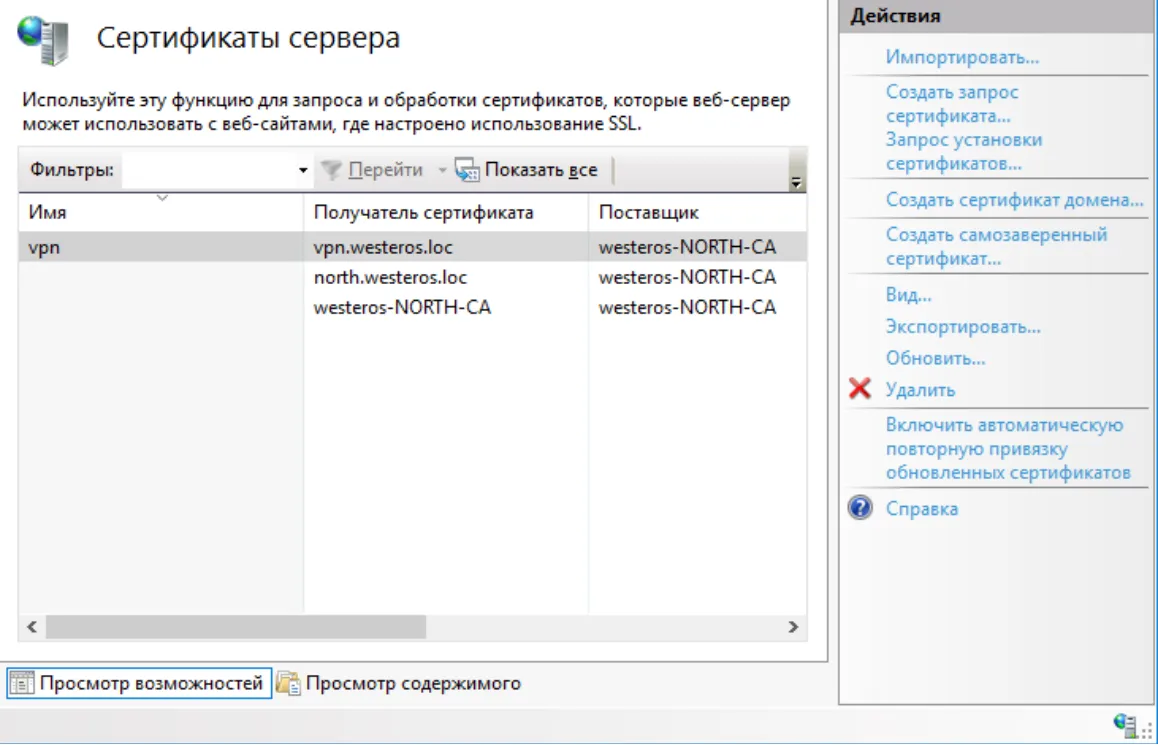Click the horizontal scrollbar thumb

pyautogui.click(x=236, y=627)
